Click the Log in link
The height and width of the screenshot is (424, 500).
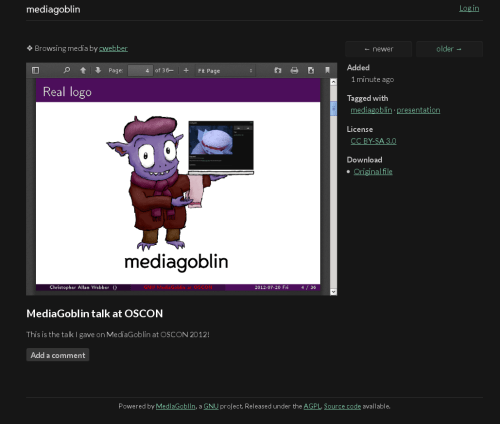point(469,8)
